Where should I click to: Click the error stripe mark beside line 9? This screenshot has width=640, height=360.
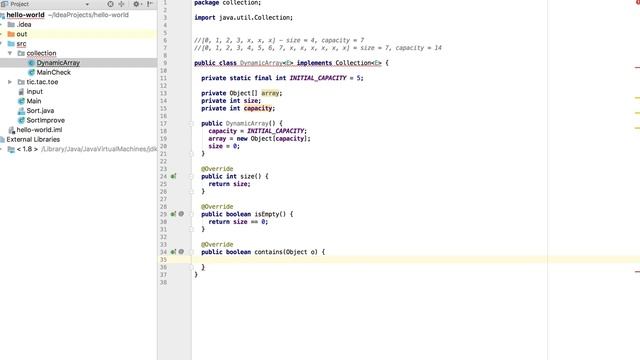pyautogui.click(x=637, y=67)
